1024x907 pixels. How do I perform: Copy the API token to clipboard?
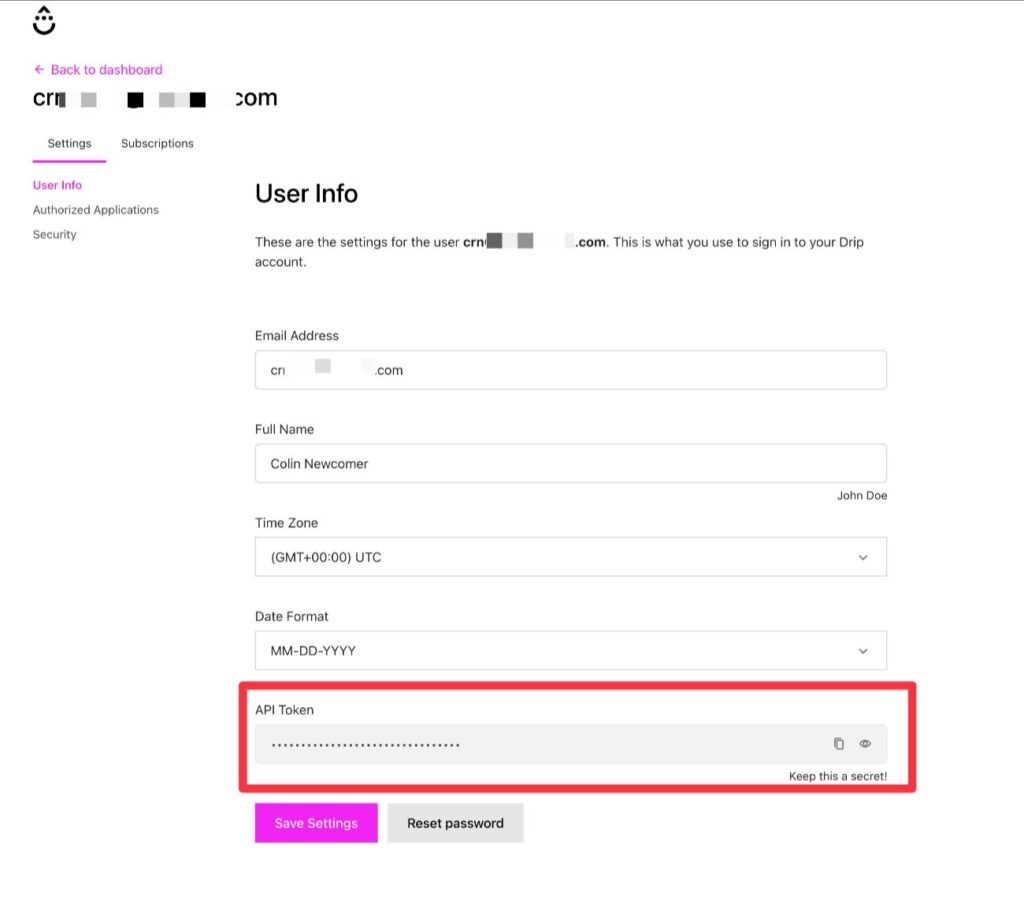coord(839,744)
